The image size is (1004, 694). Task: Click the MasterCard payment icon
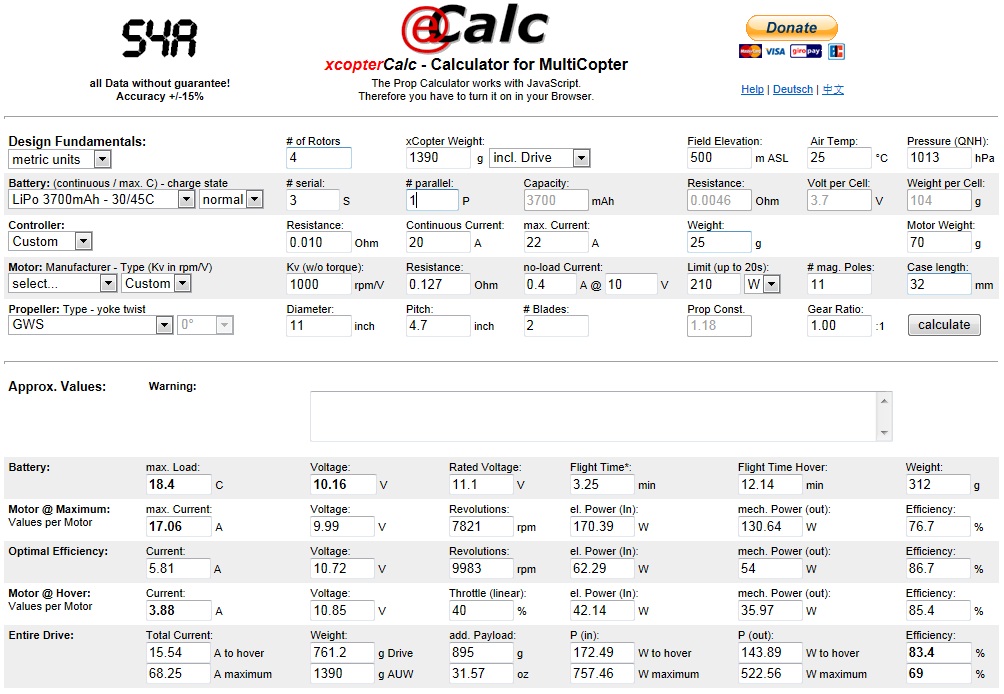click(x=750, y=51)
